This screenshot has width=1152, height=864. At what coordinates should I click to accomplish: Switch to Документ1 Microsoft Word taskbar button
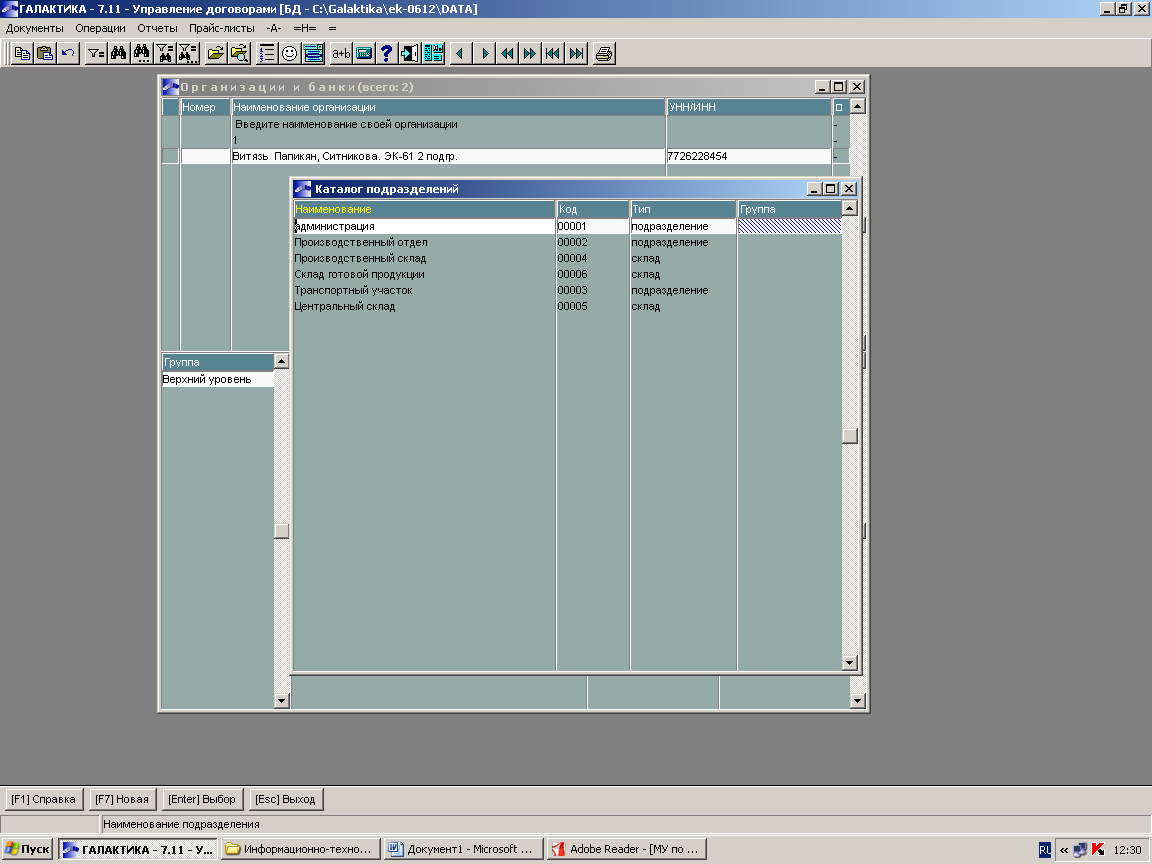(x=463, y=849)
